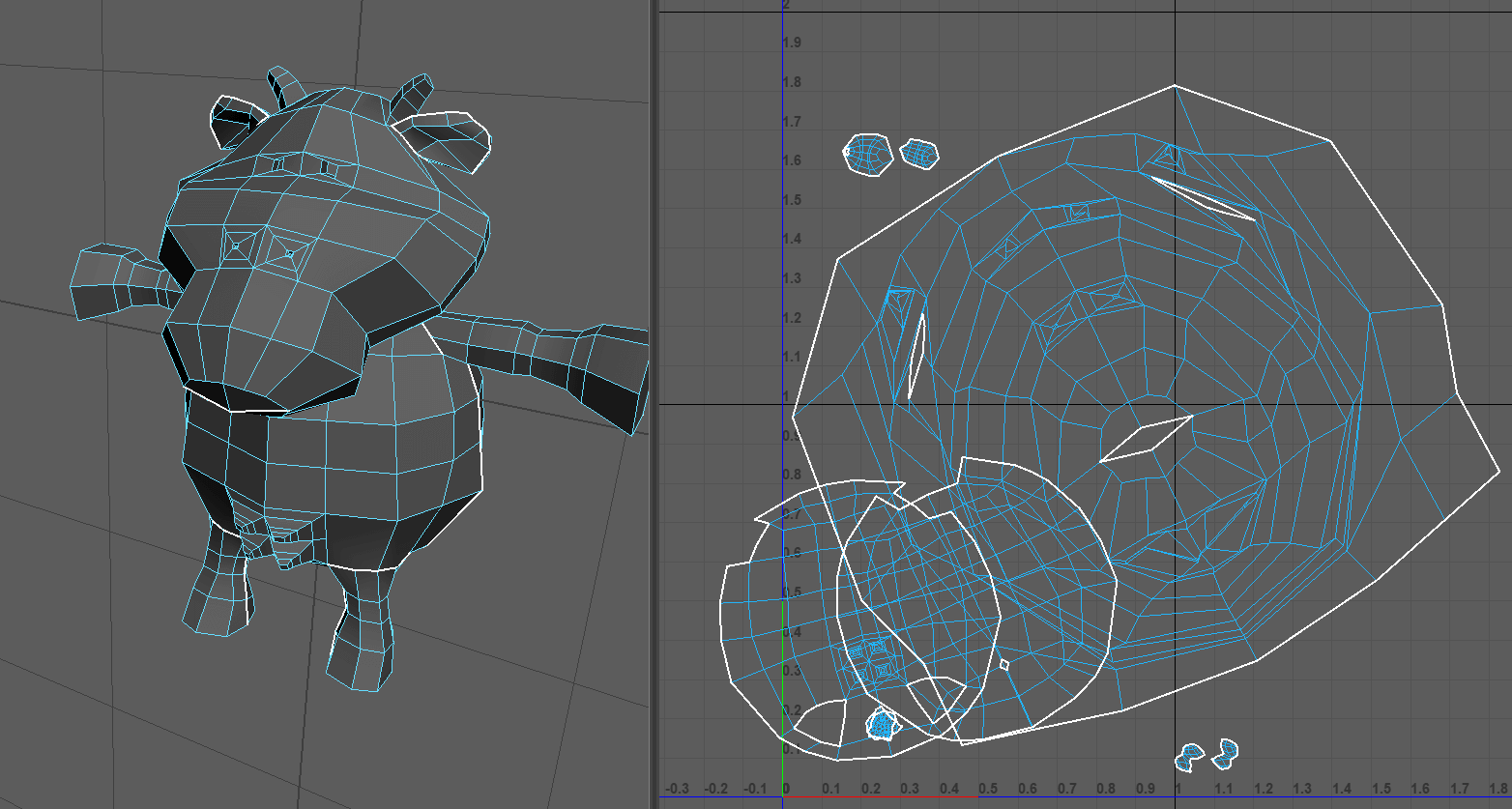The height and width of the screenshot is (809, 1512).
Task: Click the "-0.1" label on the U axis
Action: pyautogui.click(x=756, y=789)
